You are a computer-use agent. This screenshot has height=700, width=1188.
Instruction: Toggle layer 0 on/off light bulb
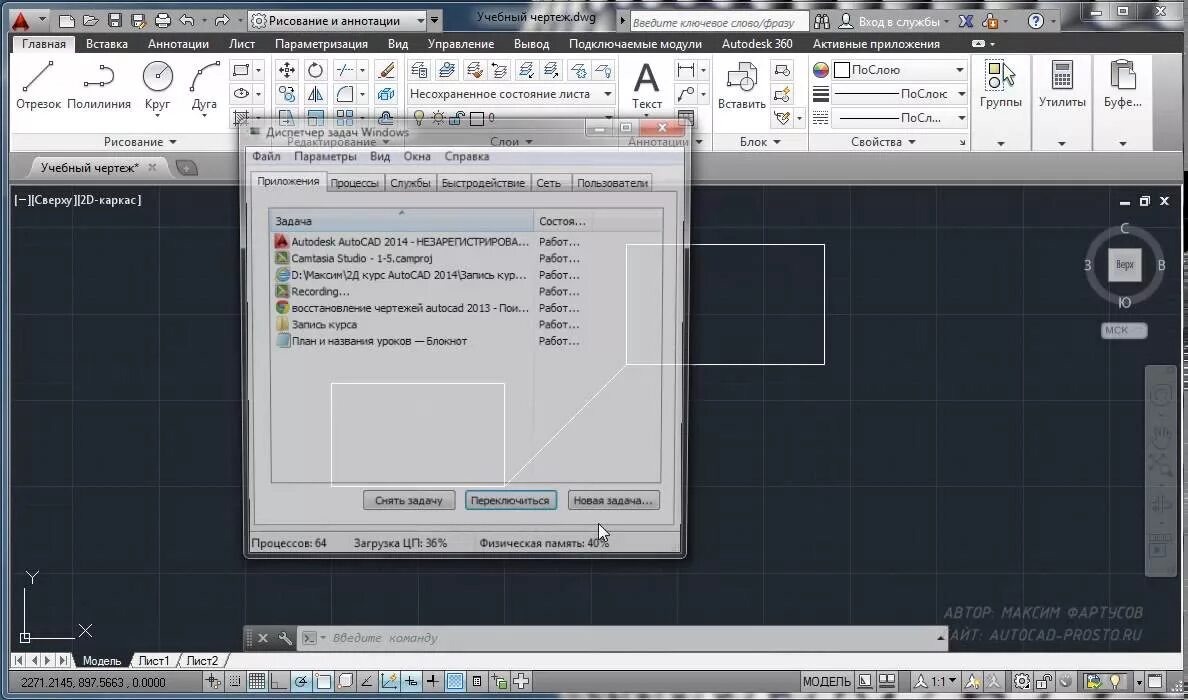point(418,118)
